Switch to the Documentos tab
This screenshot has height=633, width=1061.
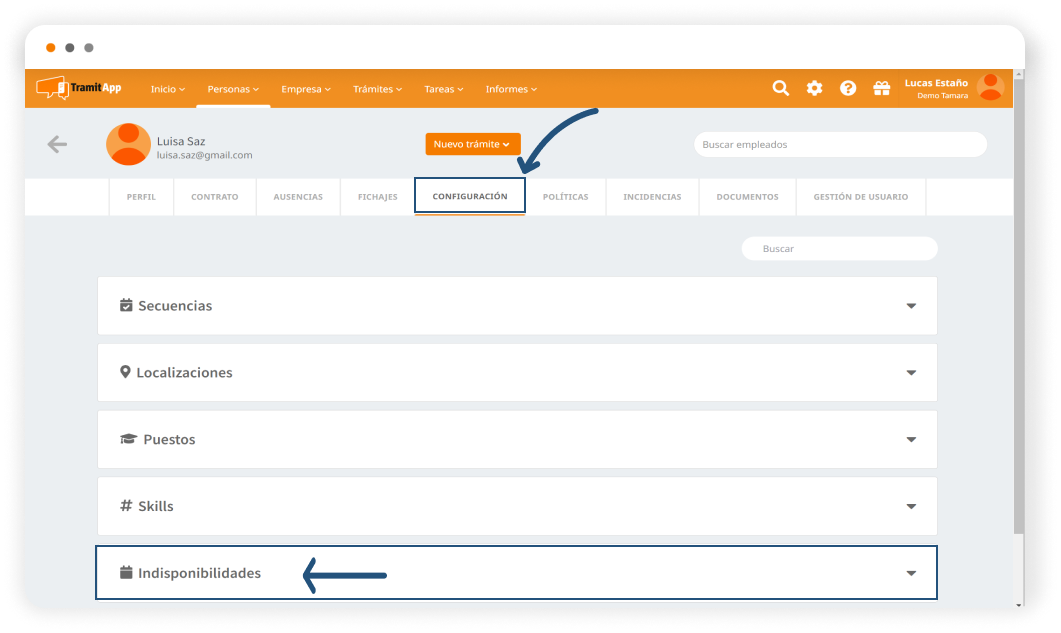(x=747, y=197)
